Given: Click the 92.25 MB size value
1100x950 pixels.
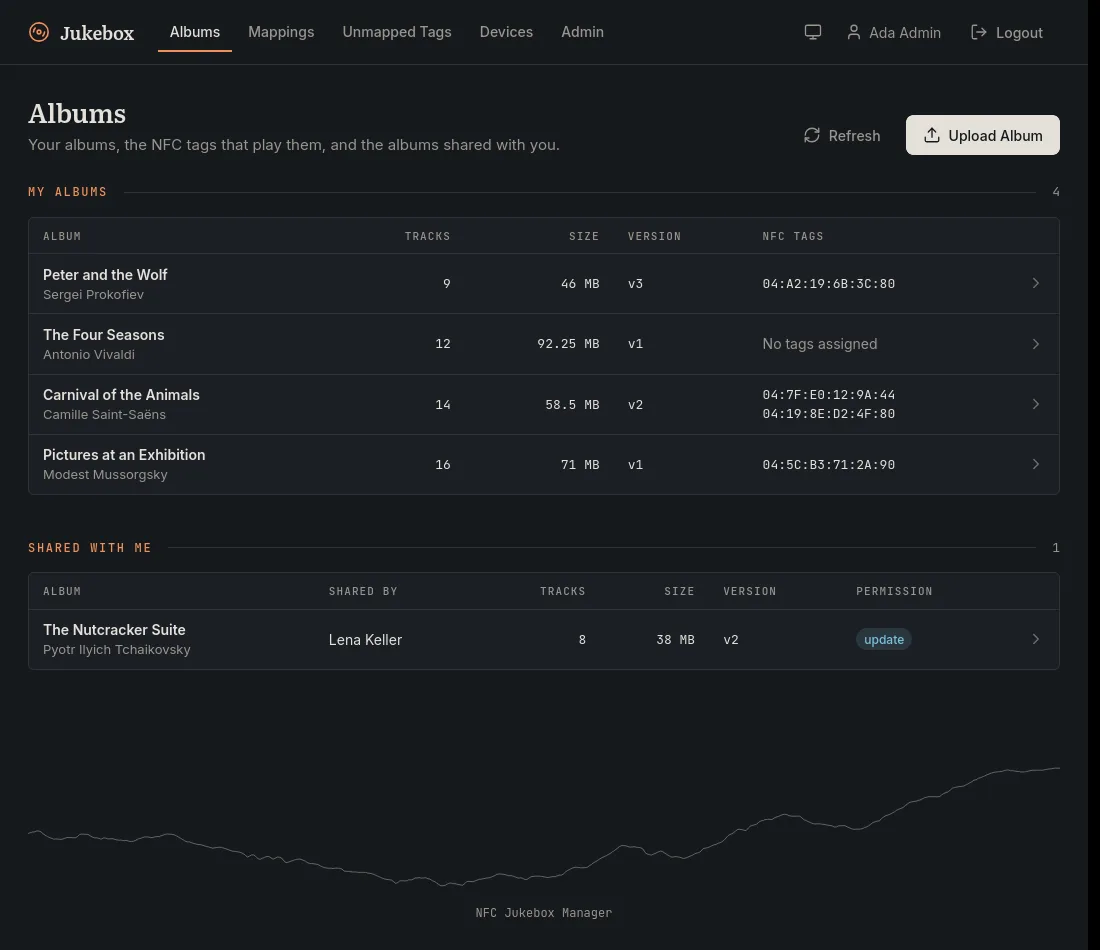Looking at the screenshot, I should click(568, 344).
